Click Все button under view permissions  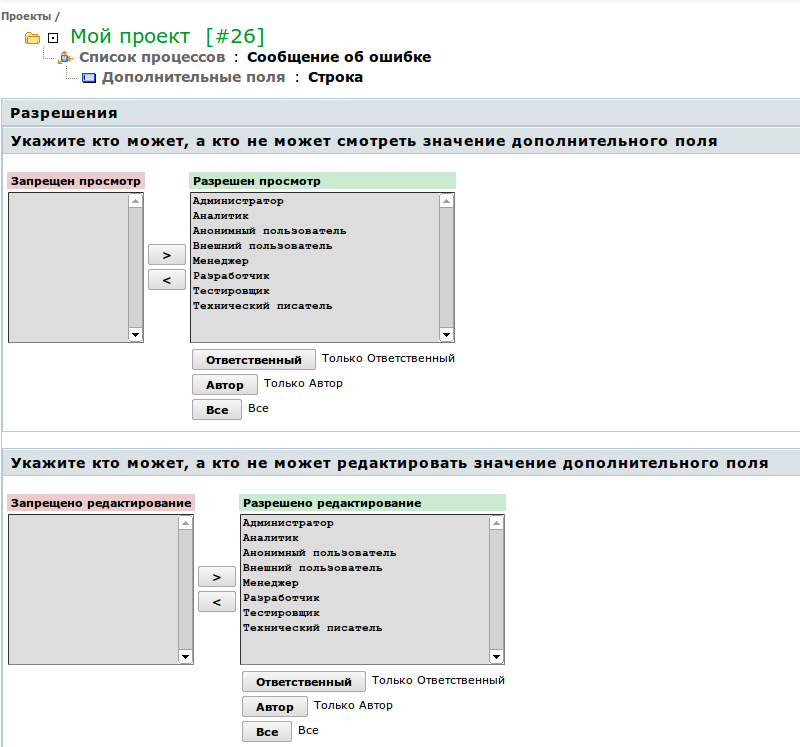pyautogui.click(x=216, y=410)
